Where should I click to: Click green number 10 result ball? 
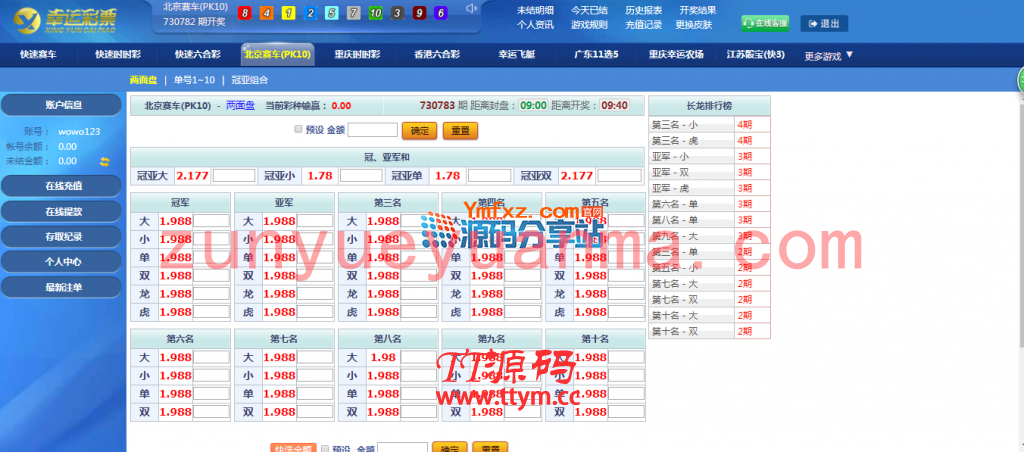pos(376,13)
